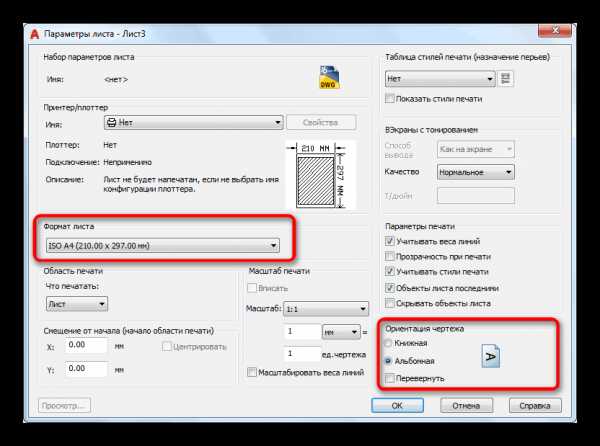Enable Скрывать объекты листа checkbox
This screenshot has height=446, width=600.
click(390, 303)
